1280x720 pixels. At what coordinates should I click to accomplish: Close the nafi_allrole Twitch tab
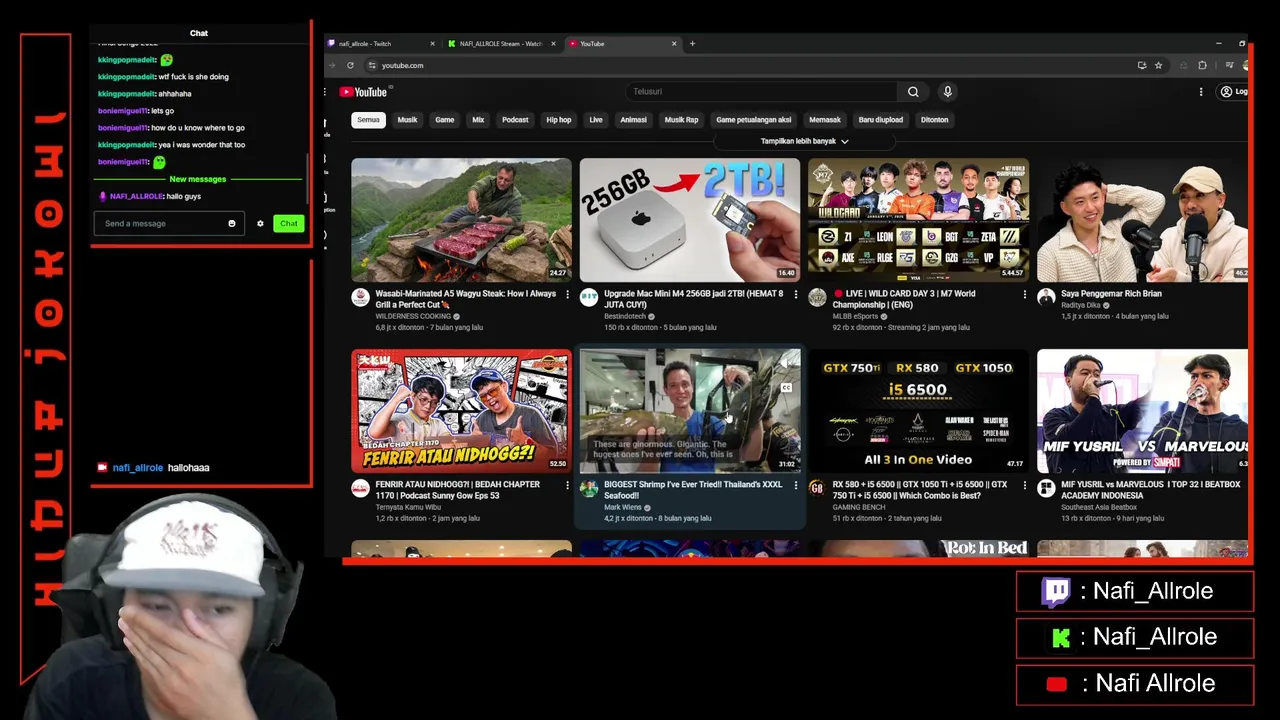[x=432, y=43]
